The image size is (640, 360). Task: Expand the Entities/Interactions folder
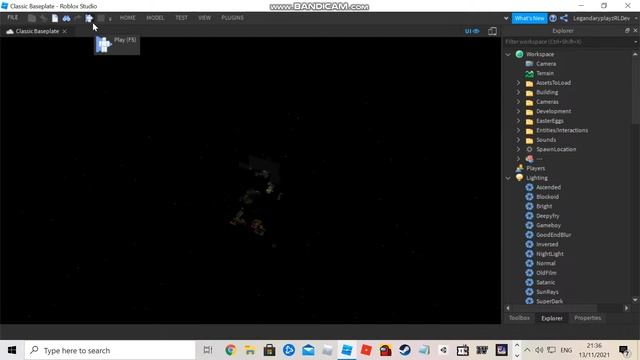518,130
